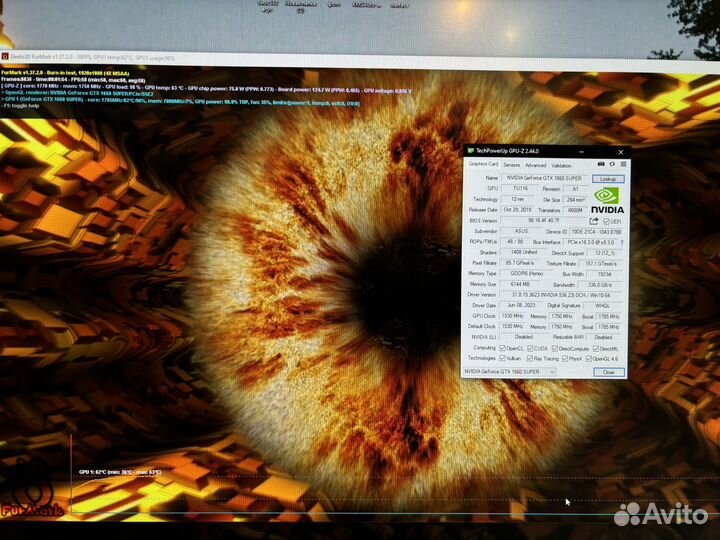Click the FurMark title bar icon
The image size is (720, 540).
pos(5,56)
